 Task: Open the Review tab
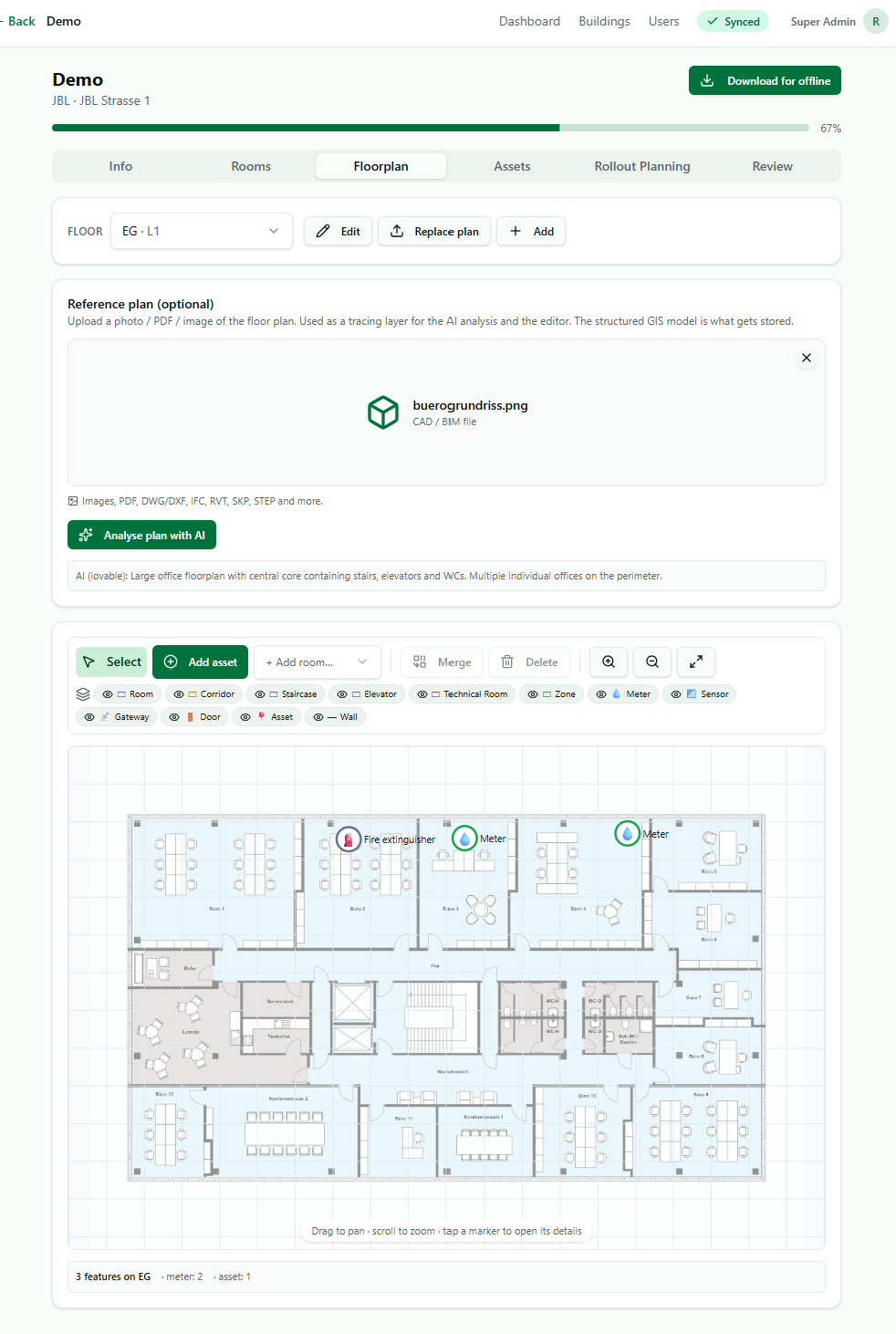click(772, 166)
